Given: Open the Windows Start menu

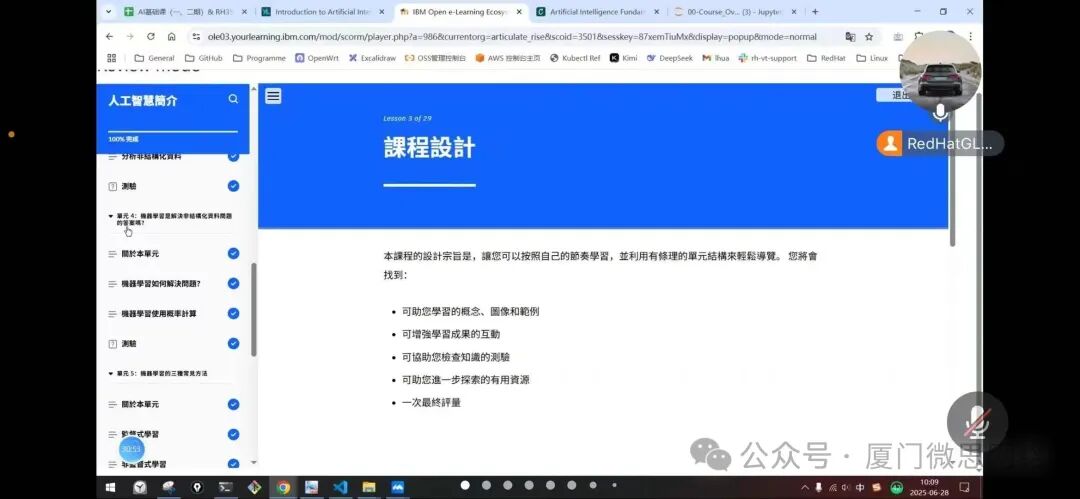Looking at the screenshot, I should 110,487.
